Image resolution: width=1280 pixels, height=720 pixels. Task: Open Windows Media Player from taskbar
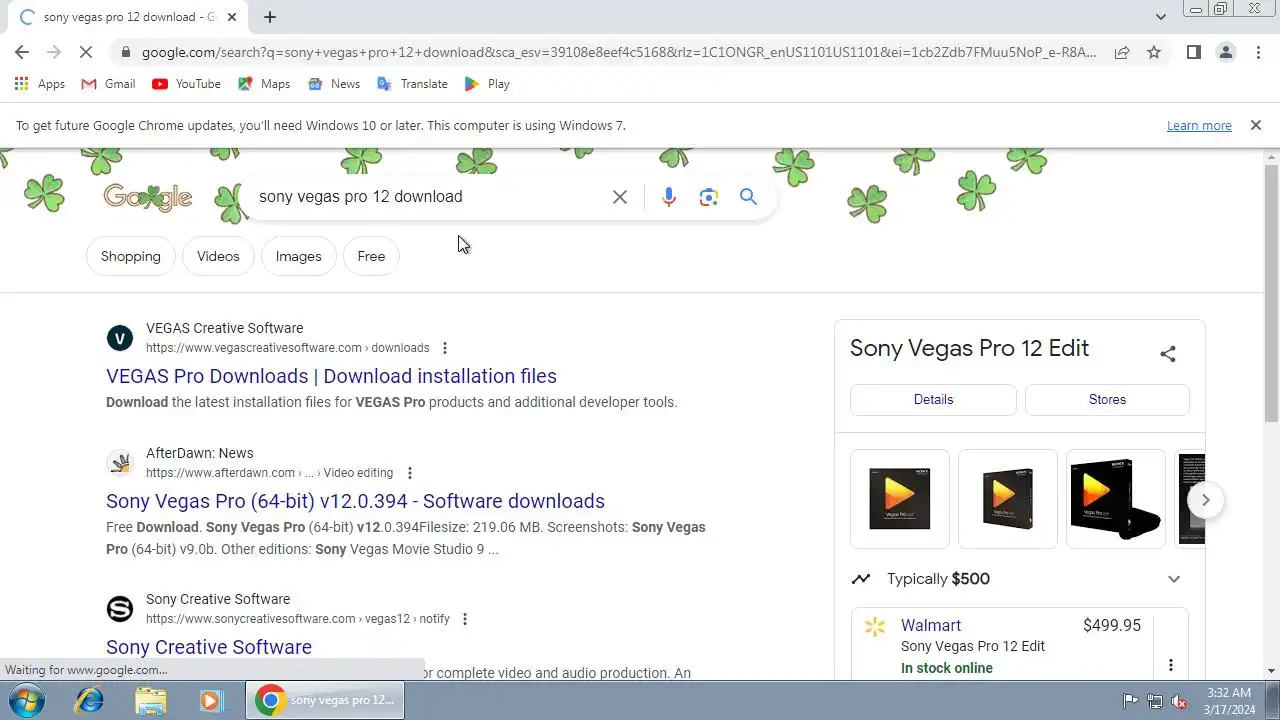211,701
